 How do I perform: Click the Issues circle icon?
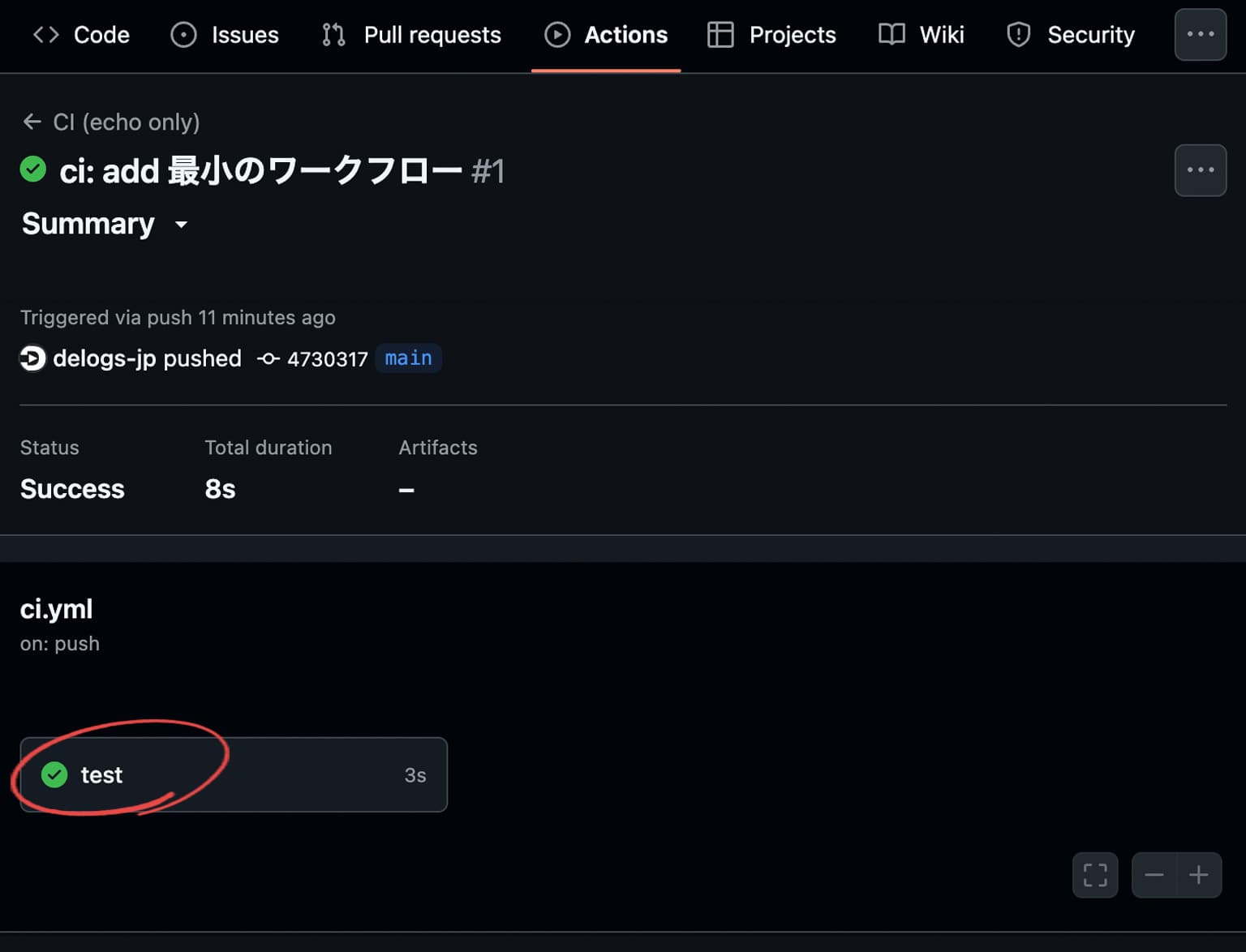point(183,35)
